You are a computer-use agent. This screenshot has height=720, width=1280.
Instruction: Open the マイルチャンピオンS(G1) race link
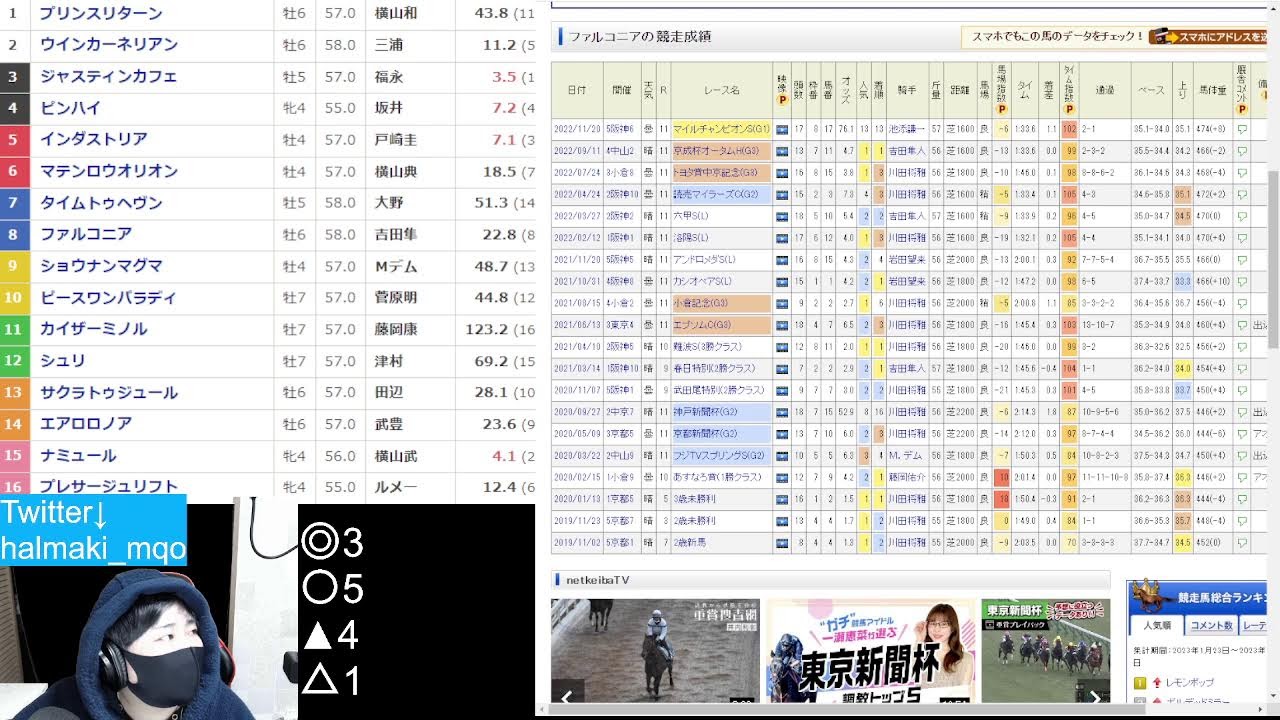pyautogui.click(x=720, y=129)
